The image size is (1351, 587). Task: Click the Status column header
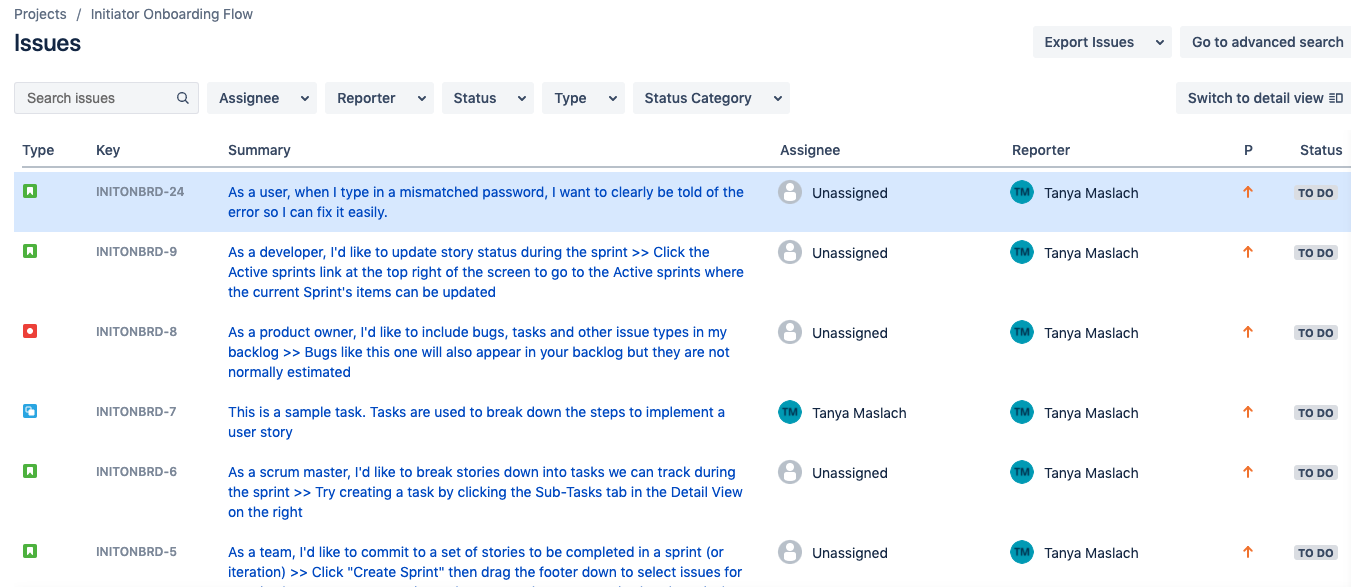[x=1321, y=150]
